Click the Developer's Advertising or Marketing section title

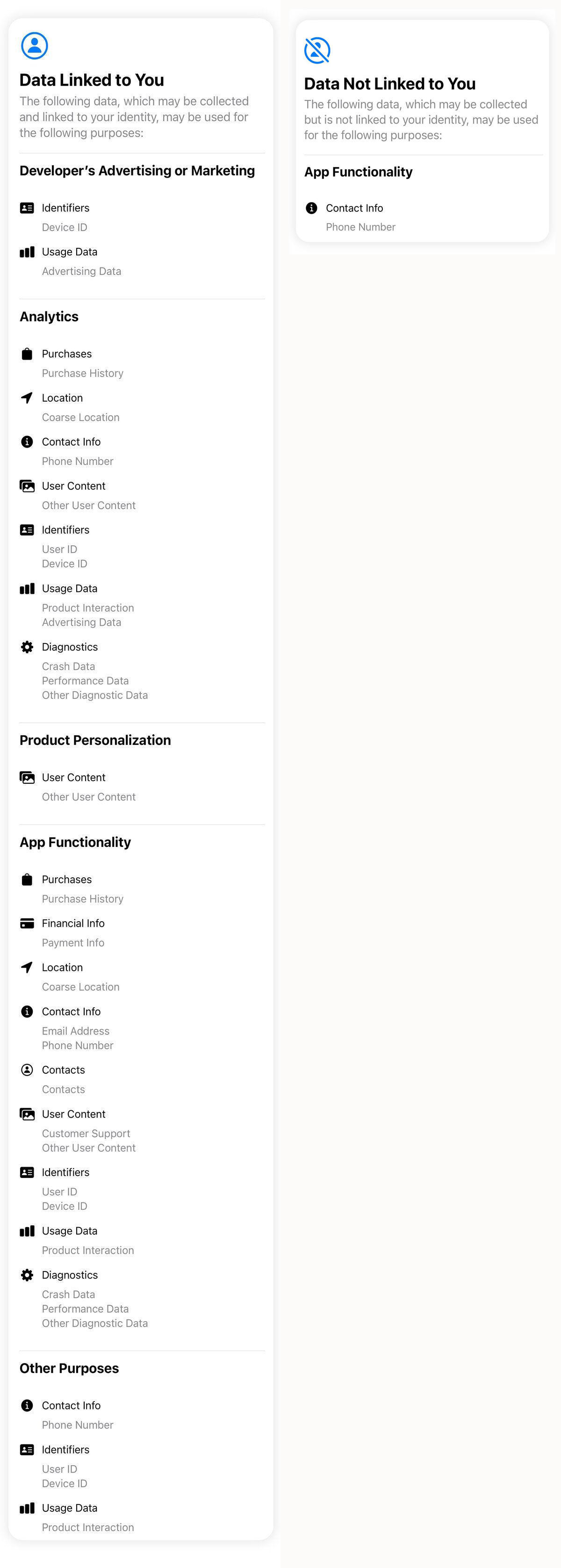tap(137, 170)
